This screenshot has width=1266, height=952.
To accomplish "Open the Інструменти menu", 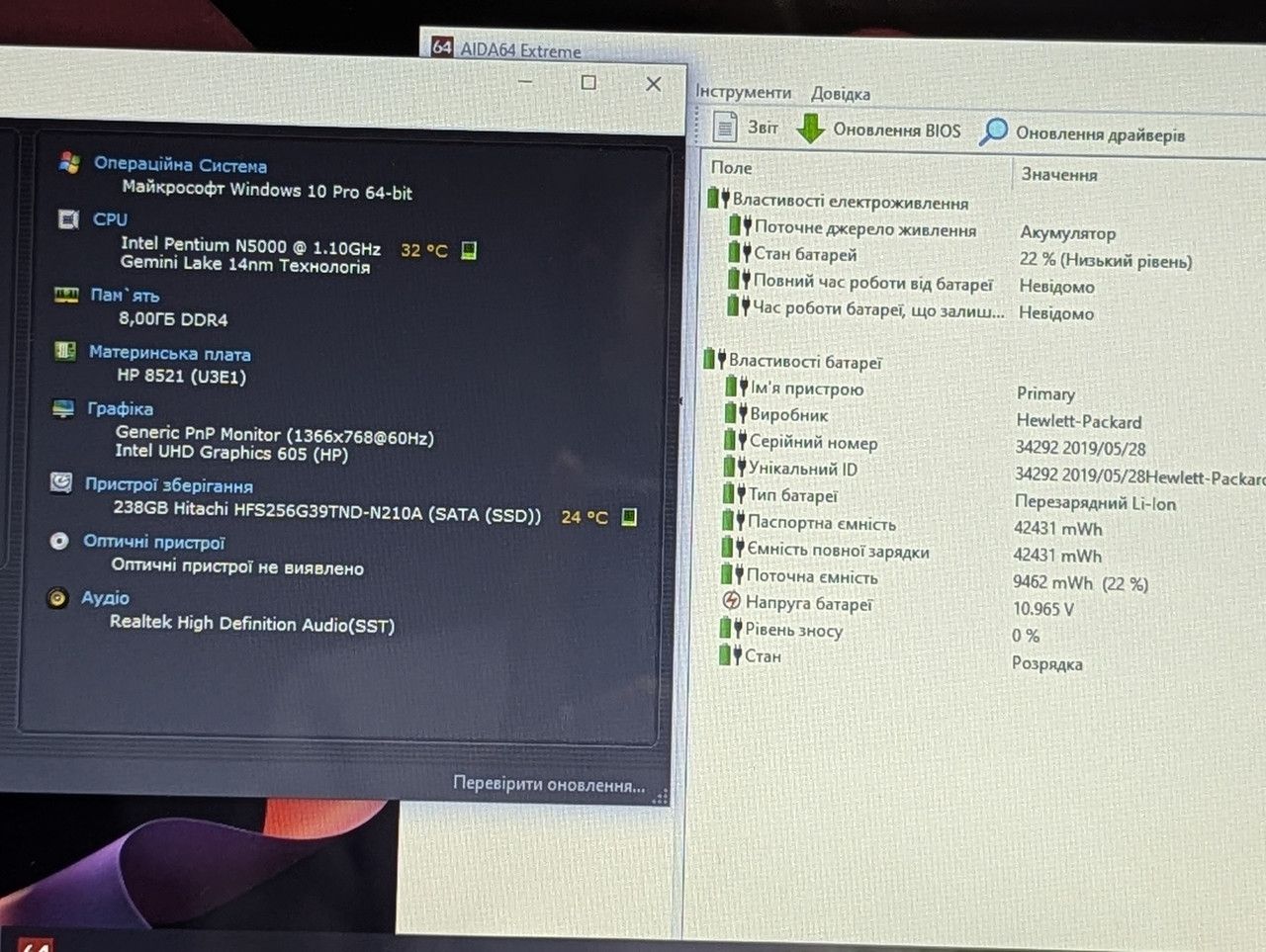I will point(743,92).
